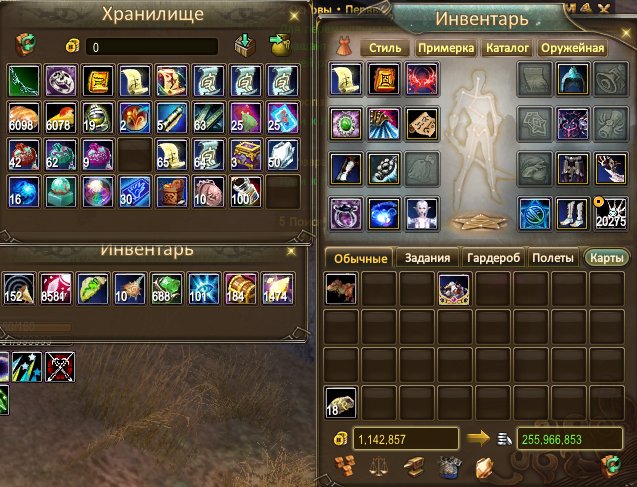Click the deposit-into-chest green arrow icon
The width and height of the screenshot is (637, 487).
[245, 45]
